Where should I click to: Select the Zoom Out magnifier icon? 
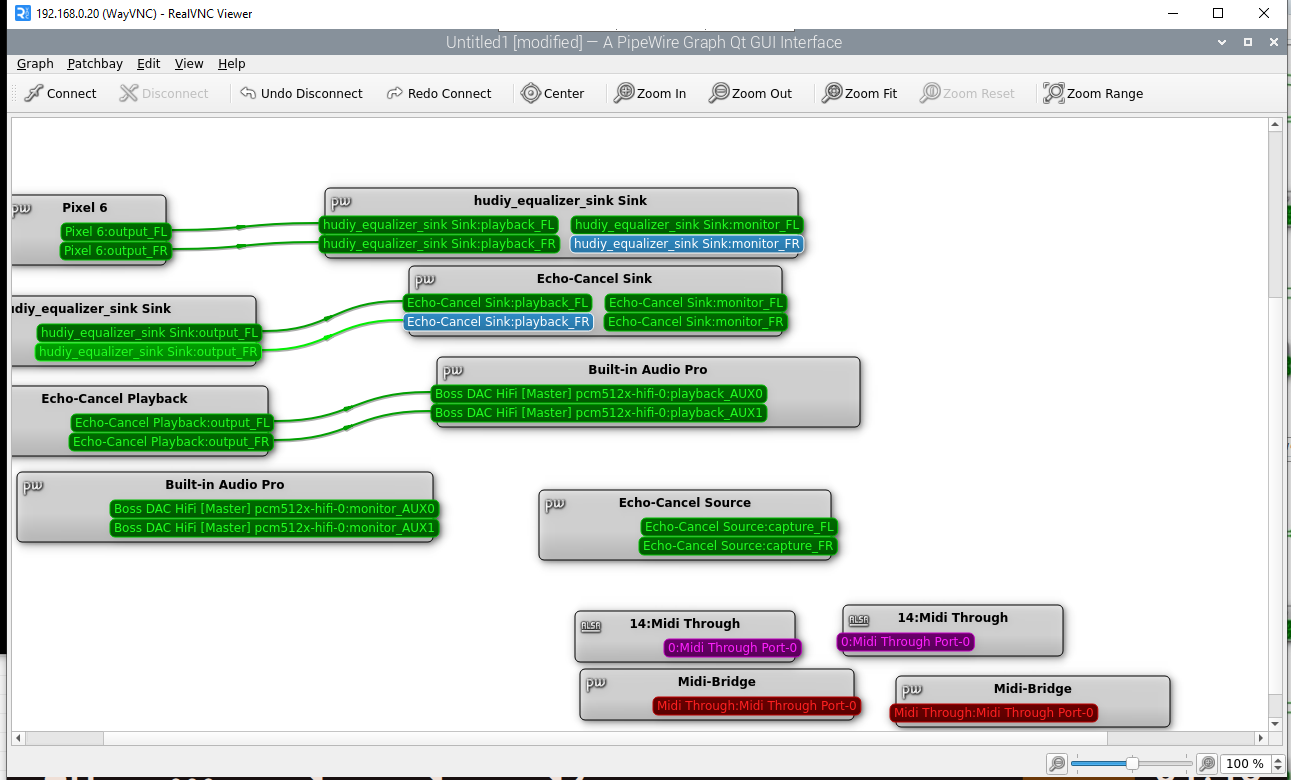[x=719, y=93]
